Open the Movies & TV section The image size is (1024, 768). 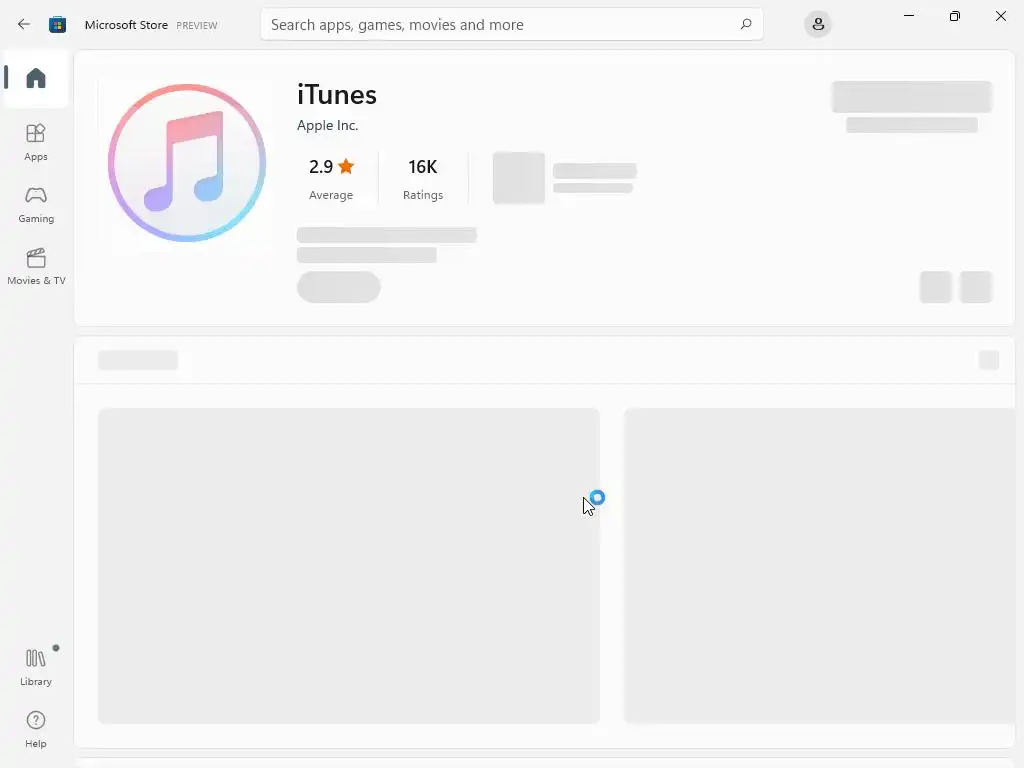pyautogui.click(x=36, y=266)
